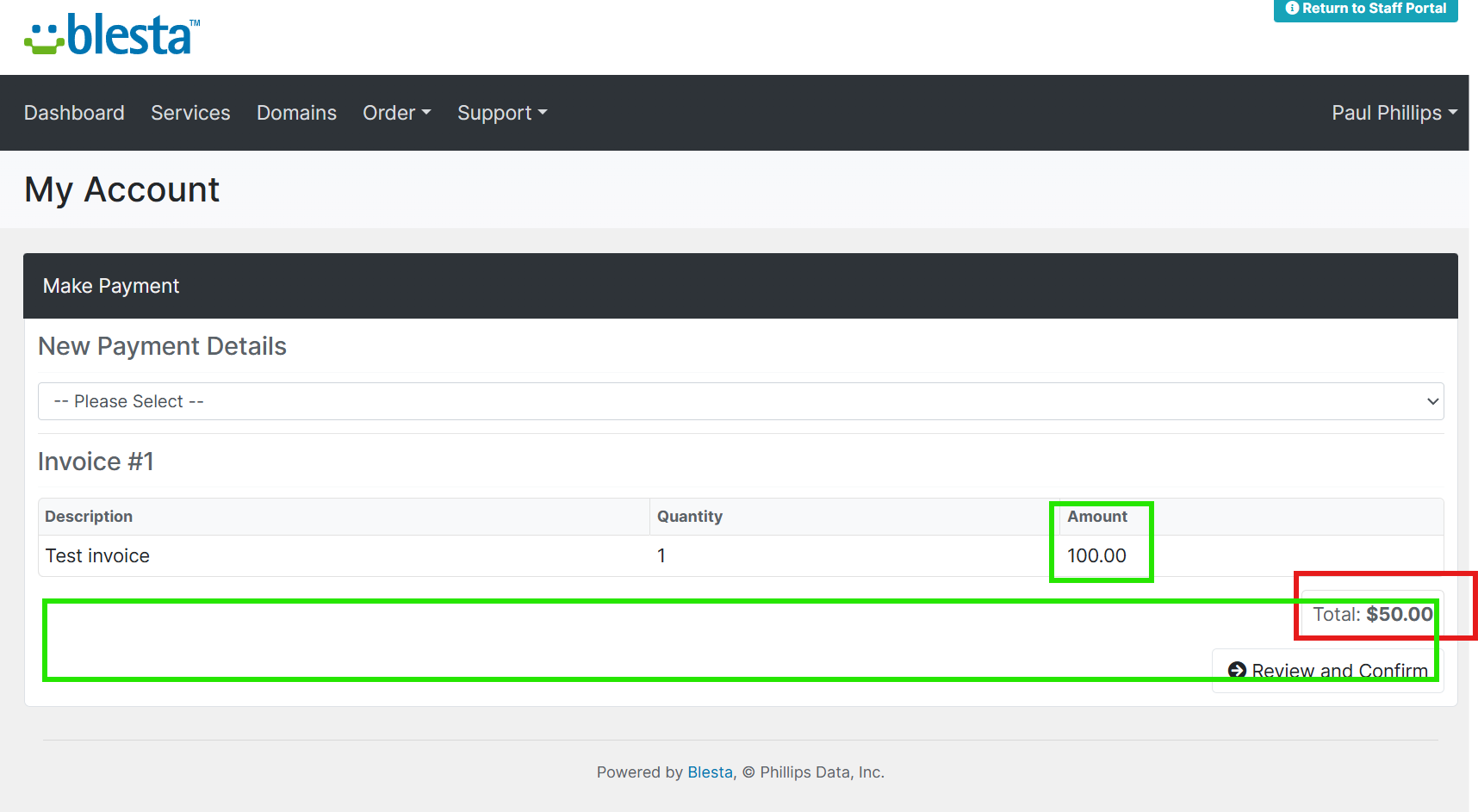The height and width of the screenshot is (812, 1478).
Task: Open the Paul Phillips account menu
Action: pyautogui.click(x=1394, y=113)
